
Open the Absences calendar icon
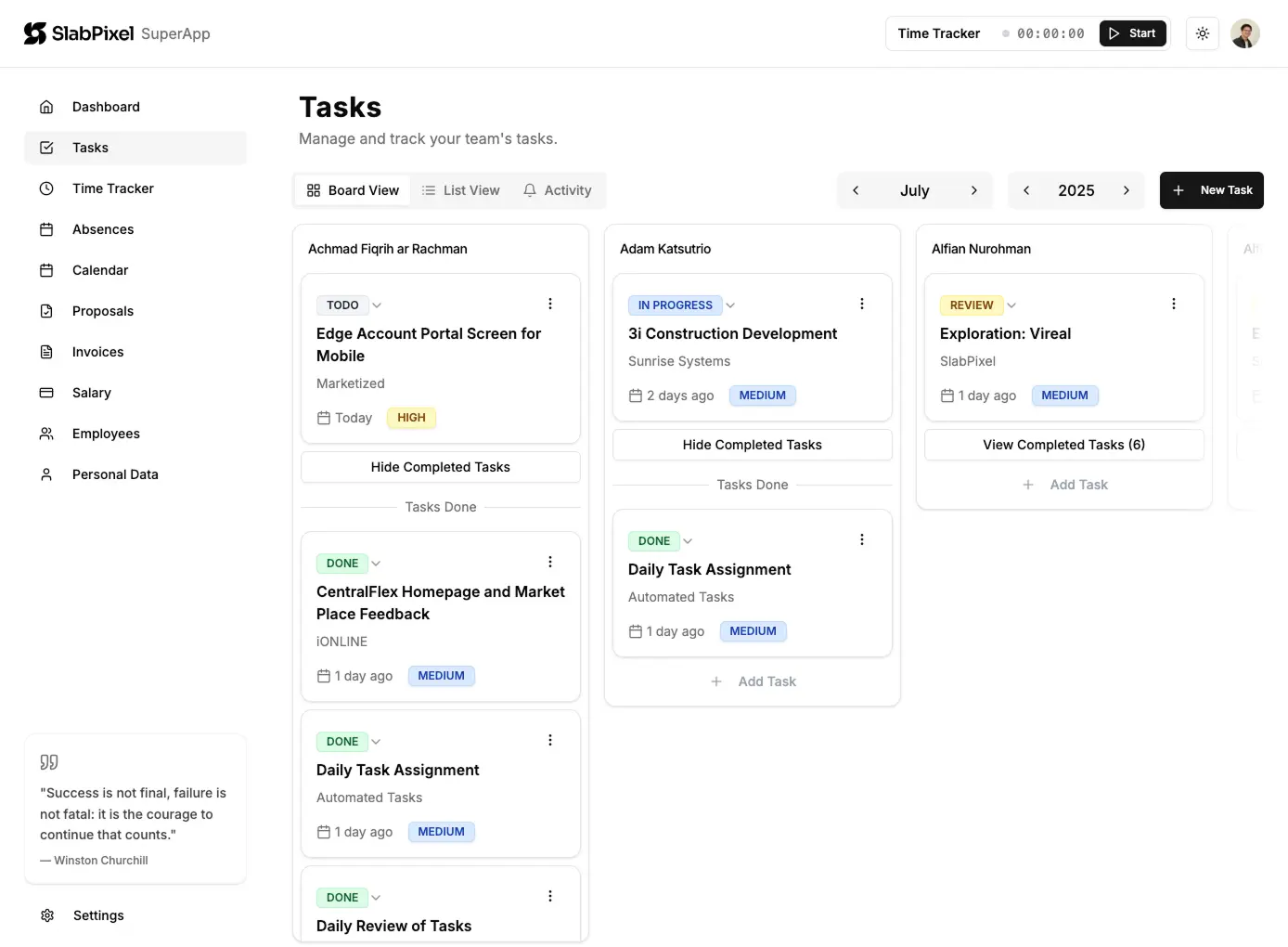(46, 229)
